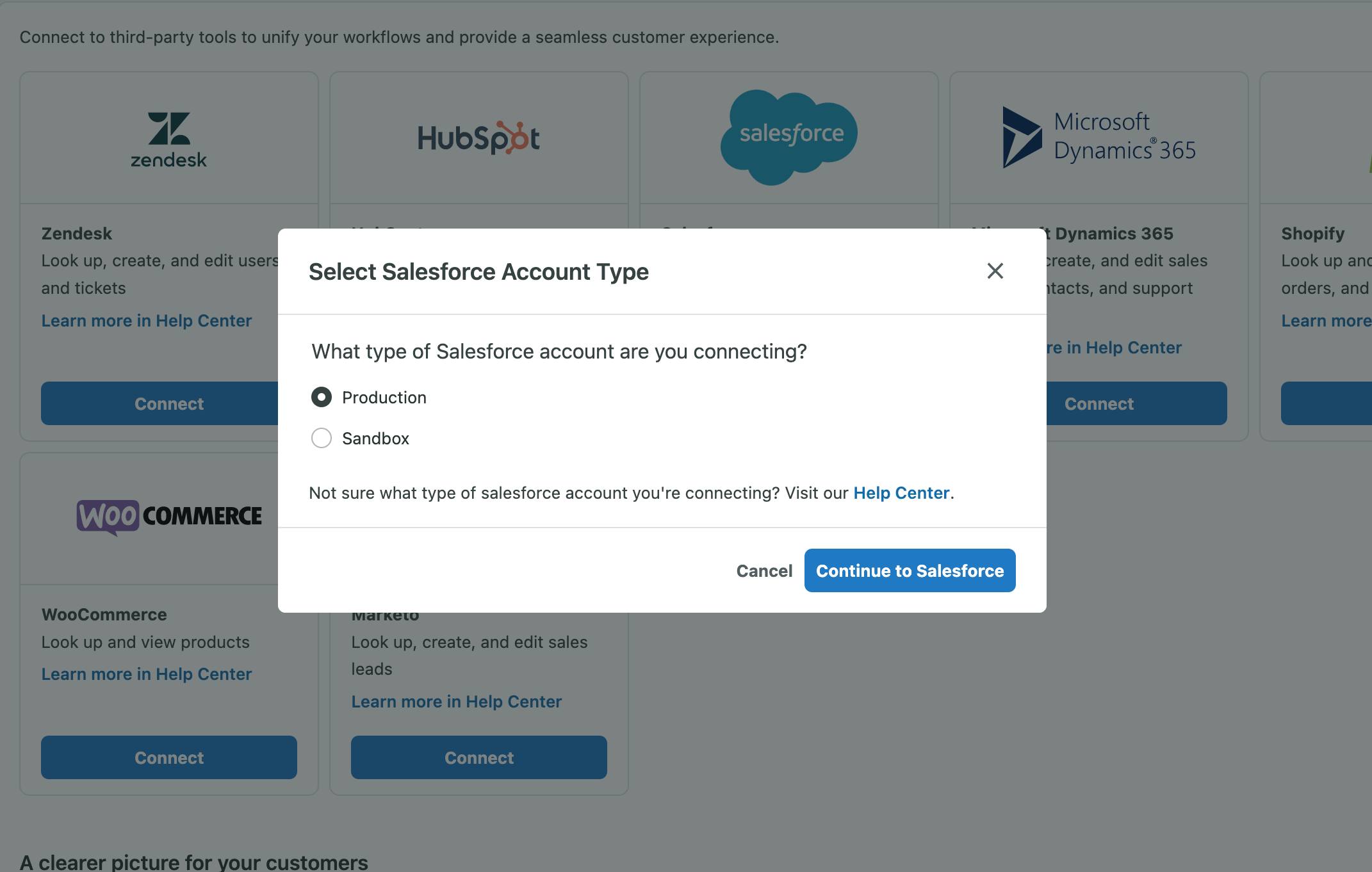The width and height of the screenshot is (1372, 872).
Task: Open Help Center link in dialog
Action: pos(901,492)
